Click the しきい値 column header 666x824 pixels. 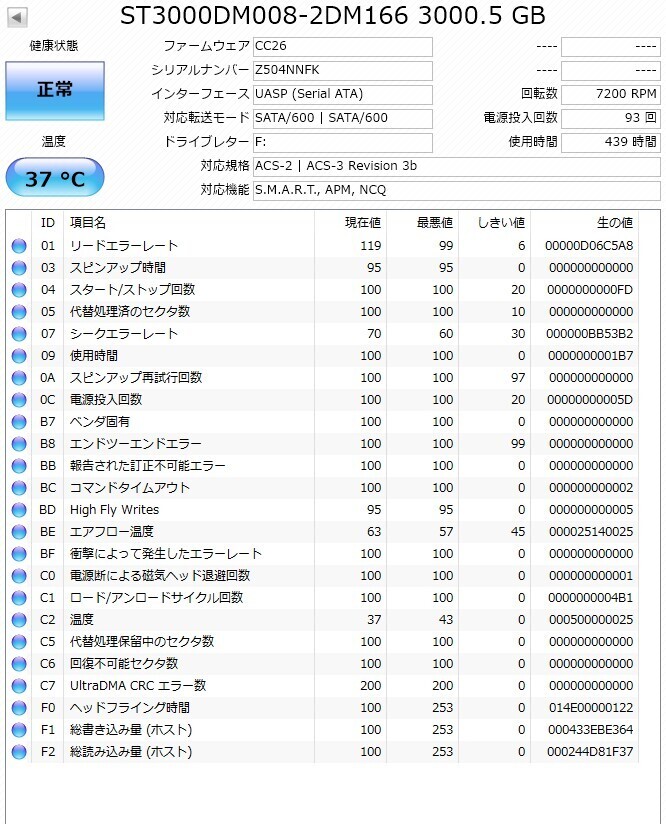click(494, 223)
